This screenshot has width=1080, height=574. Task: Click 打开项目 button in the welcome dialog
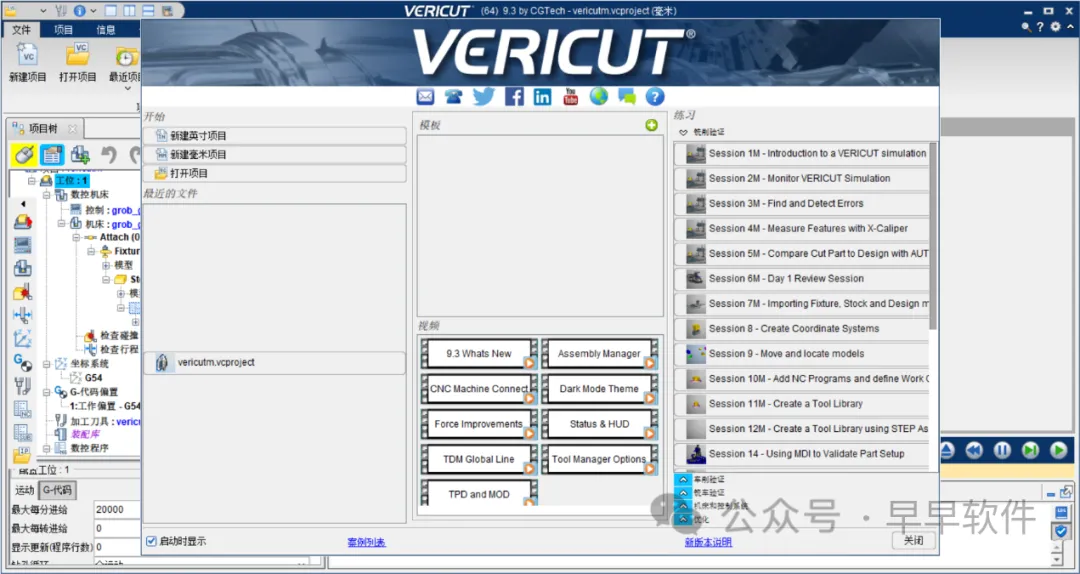point(275,174)
